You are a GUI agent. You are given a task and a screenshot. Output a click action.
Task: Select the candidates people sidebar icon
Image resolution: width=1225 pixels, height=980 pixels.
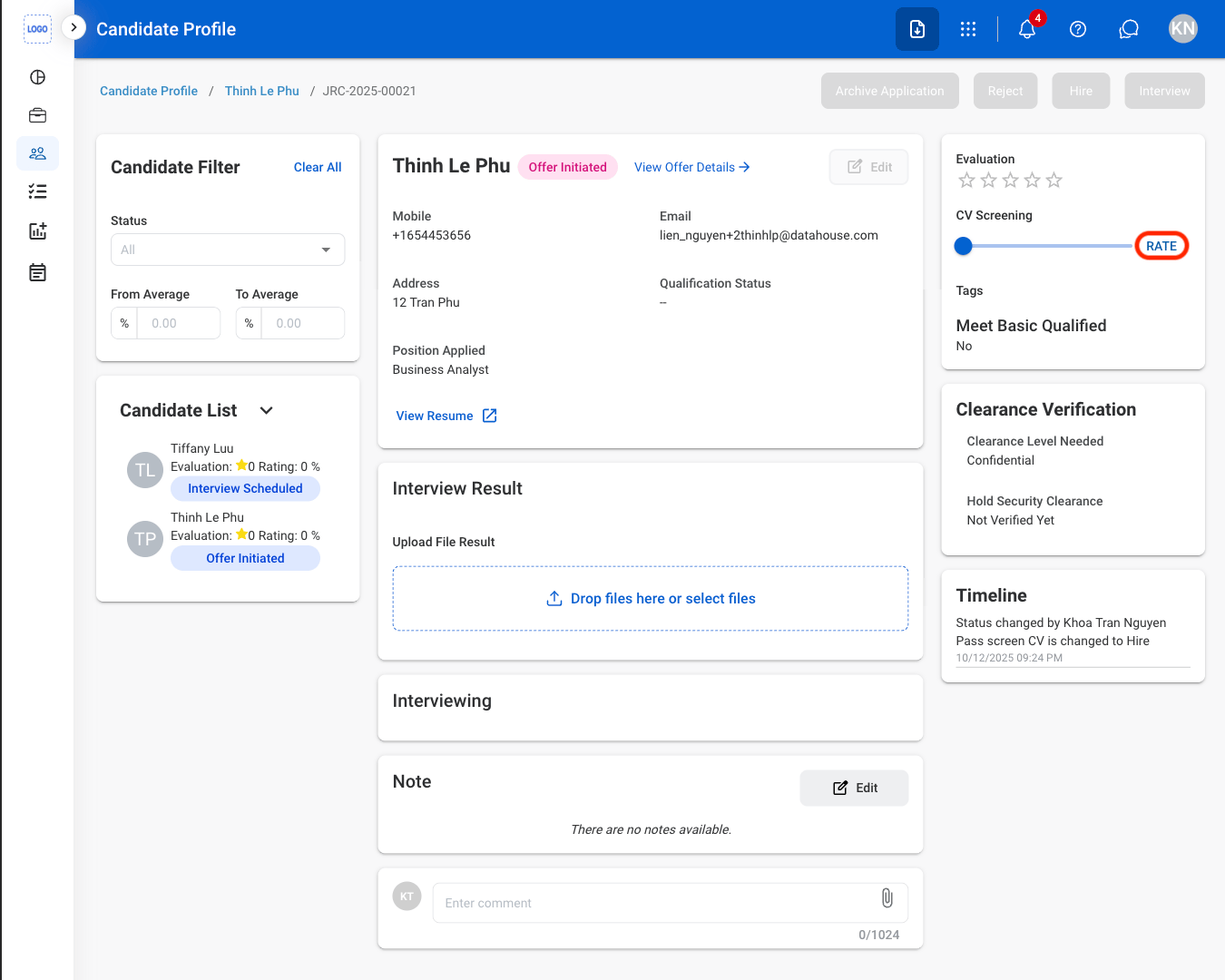coord(37,153)
